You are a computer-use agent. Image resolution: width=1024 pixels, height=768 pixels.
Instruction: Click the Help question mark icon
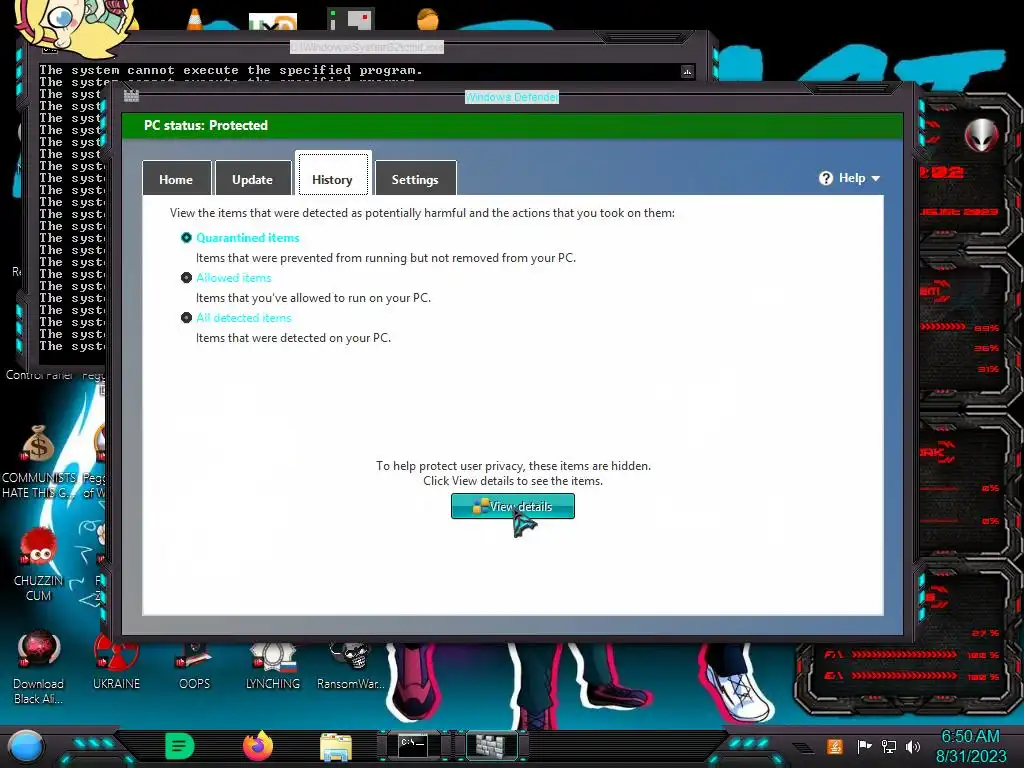click(x=825, y=178)
